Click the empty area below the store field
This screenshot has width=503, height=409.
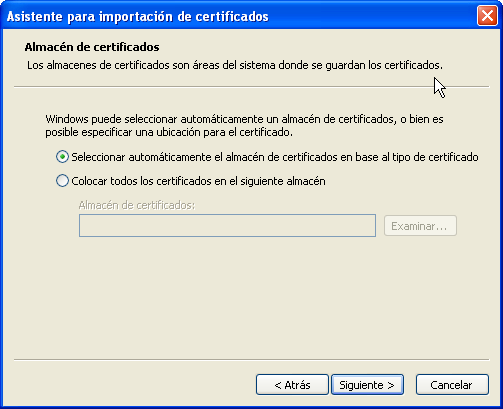252,297
